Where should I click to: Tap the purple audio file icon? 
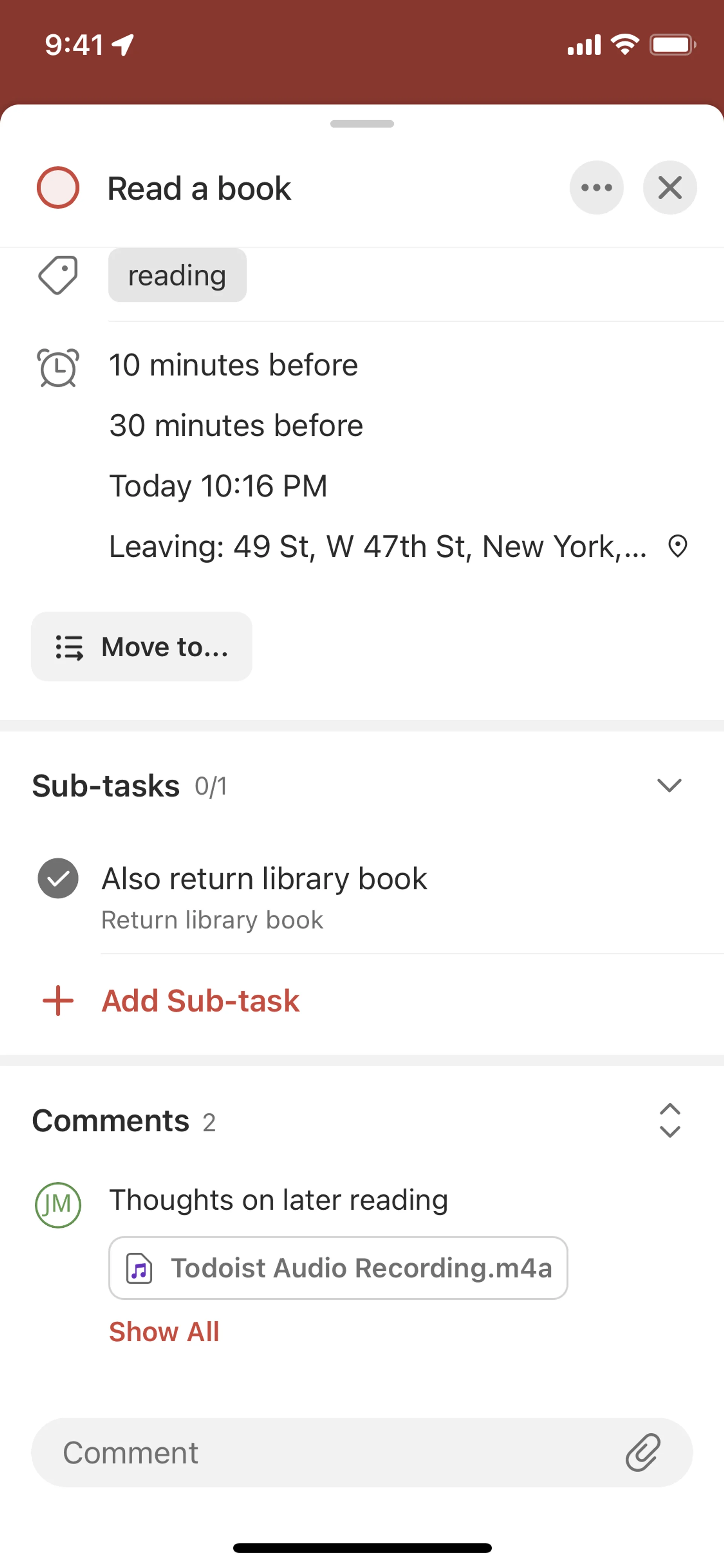(x=139, y=1269)
